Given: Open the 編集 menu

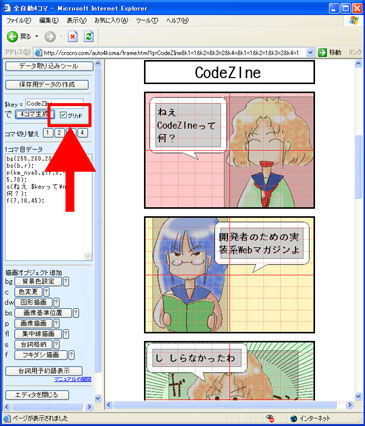Looking at the screenshot, I should 49,21.
